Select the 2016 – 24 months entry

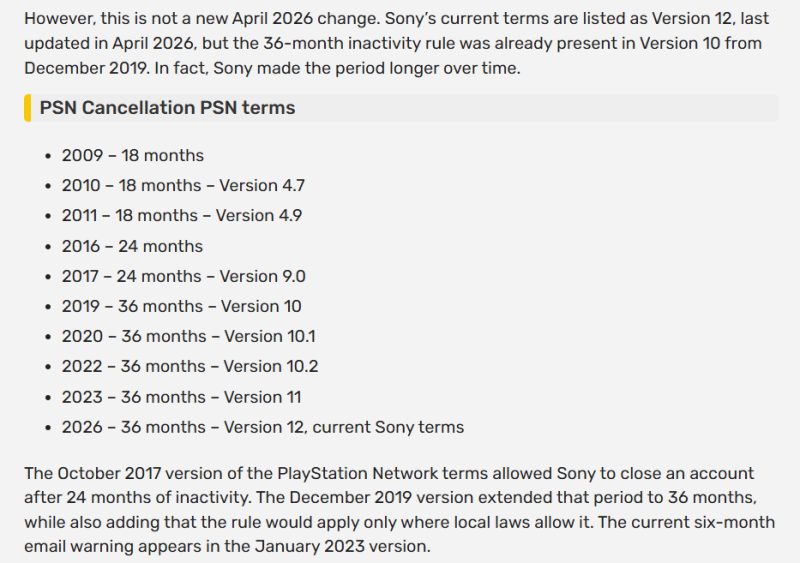[x=132, y=246]
